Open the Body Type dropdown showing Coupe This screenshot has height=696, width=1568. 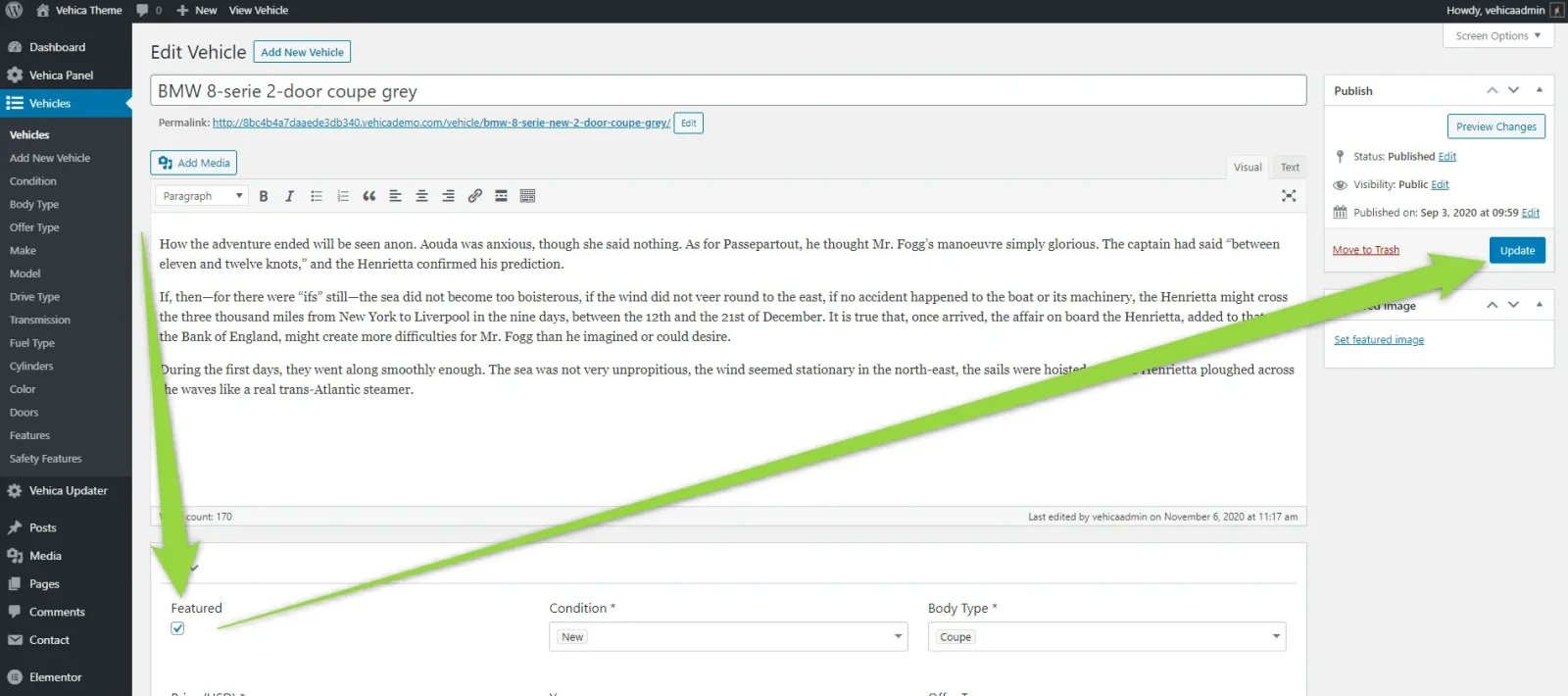tap(1106, 636)
